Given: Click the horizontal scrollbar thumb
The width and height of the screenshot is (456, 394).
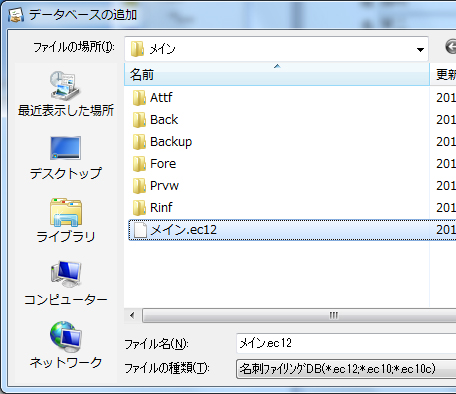Looking at the screenshot, I should (299, 315).
